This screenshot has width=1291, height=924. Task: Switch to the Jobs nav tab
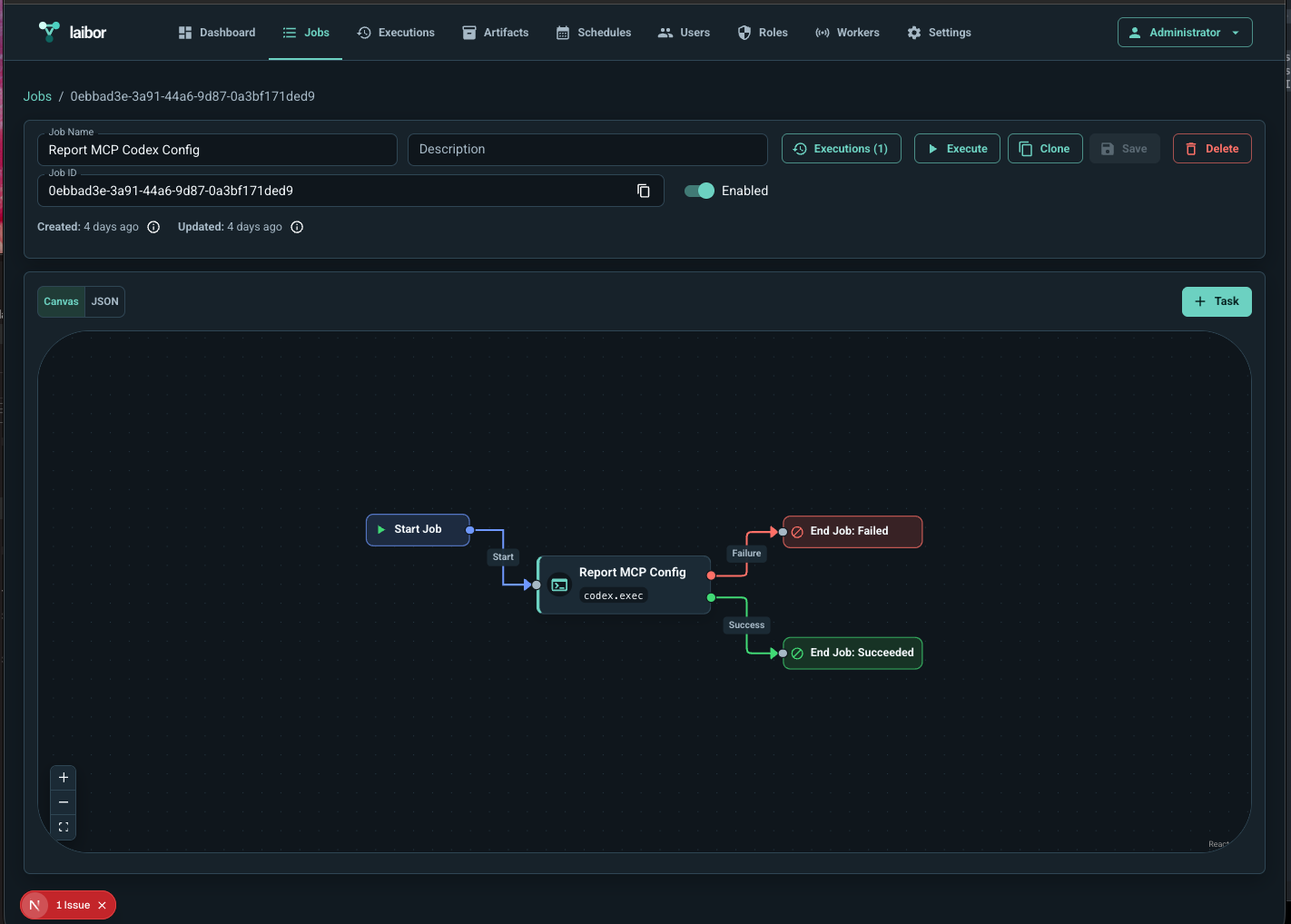tap(306, 33)
